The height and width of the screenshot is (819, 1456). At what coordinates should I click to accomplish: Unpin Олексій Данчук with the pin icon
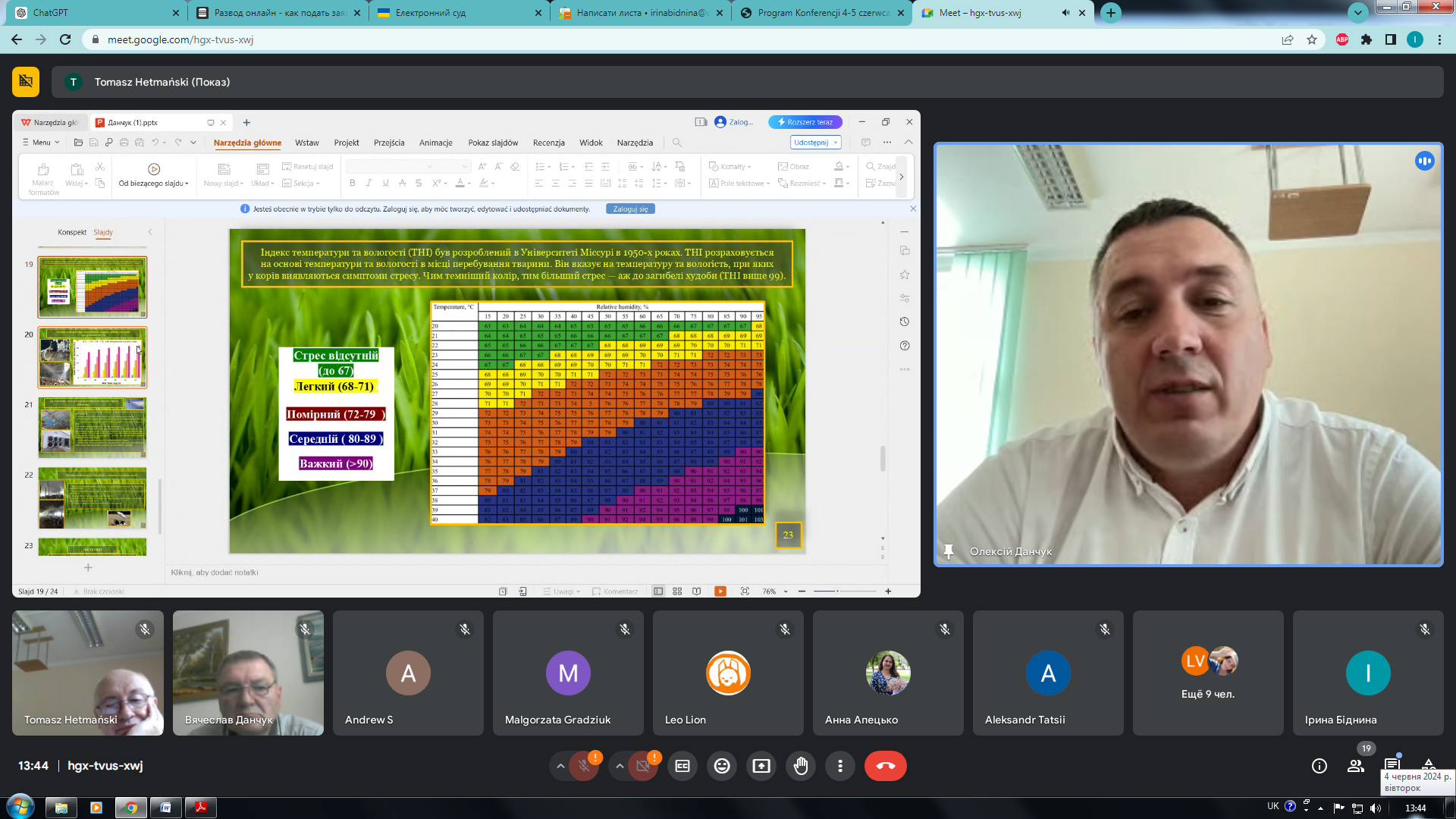pos(949,551)
